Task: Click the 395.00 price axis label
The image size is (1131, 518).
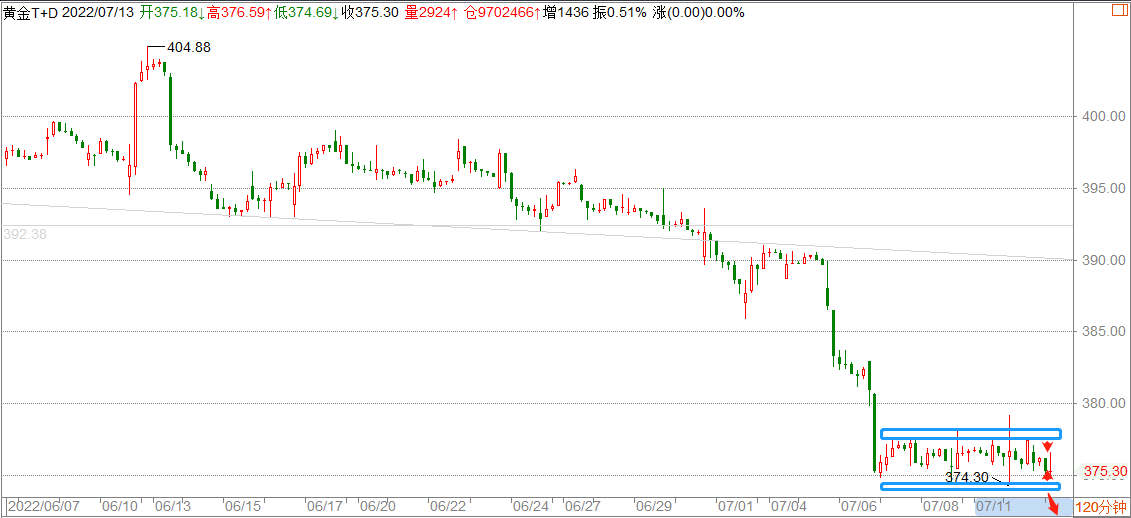Action: pos(1105,188)
